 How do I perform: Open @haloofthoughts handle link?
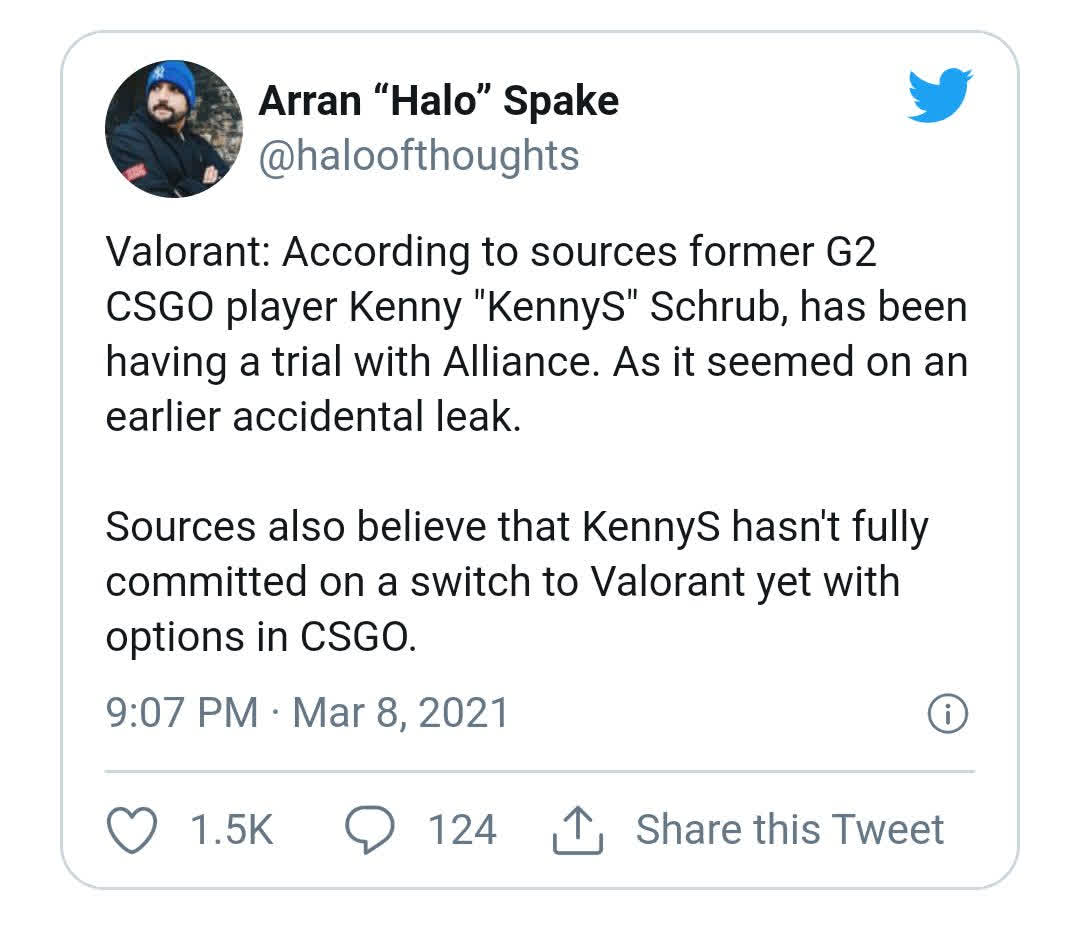419,156
